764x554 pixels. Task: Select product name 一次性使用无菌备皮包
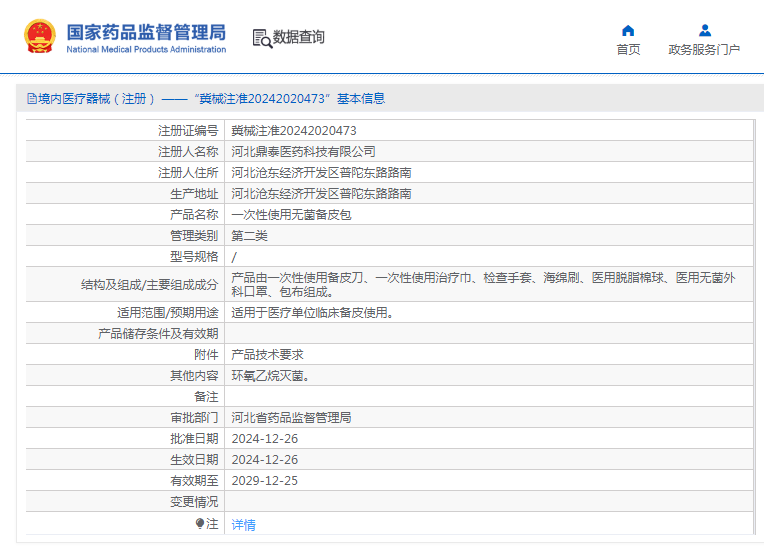291,214
